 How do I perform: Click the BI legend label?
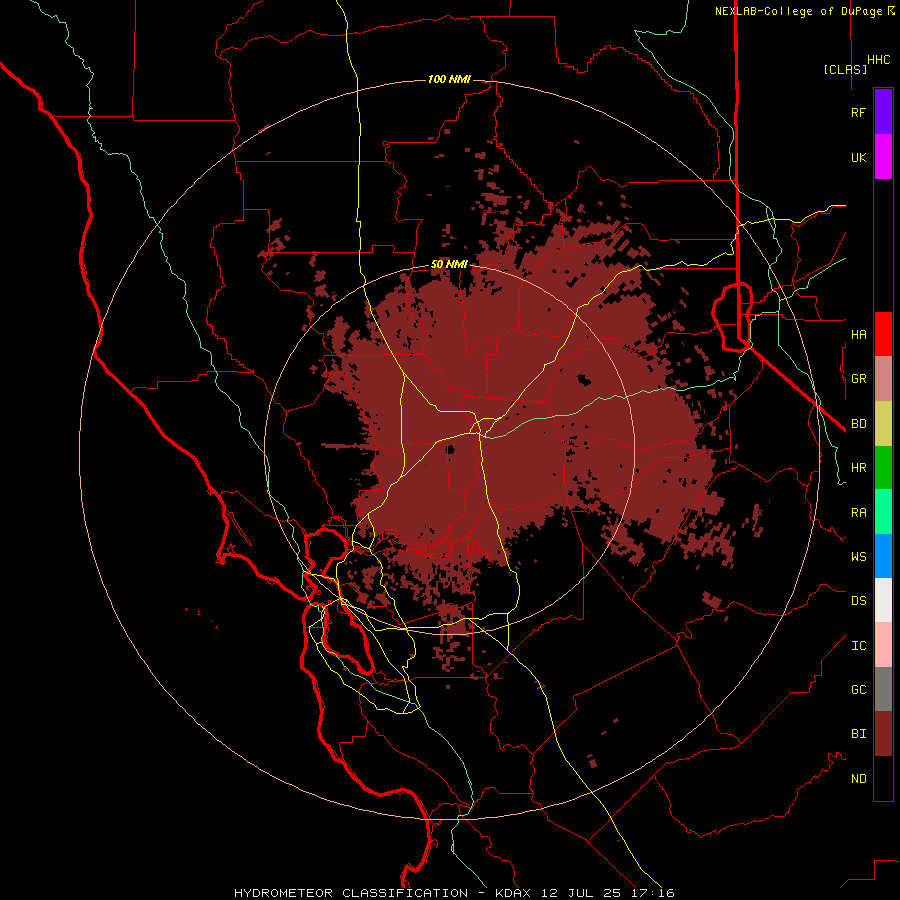click(858, 734)
